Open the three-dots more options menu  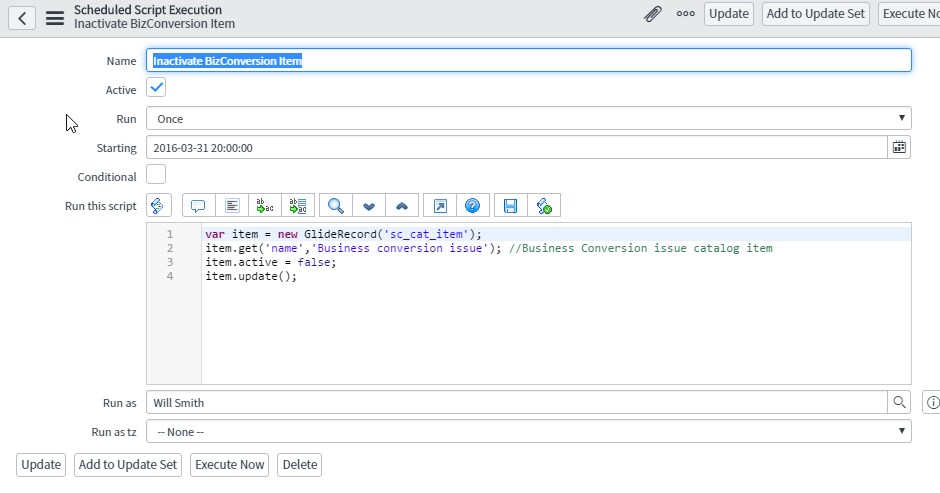pos(685,14)
